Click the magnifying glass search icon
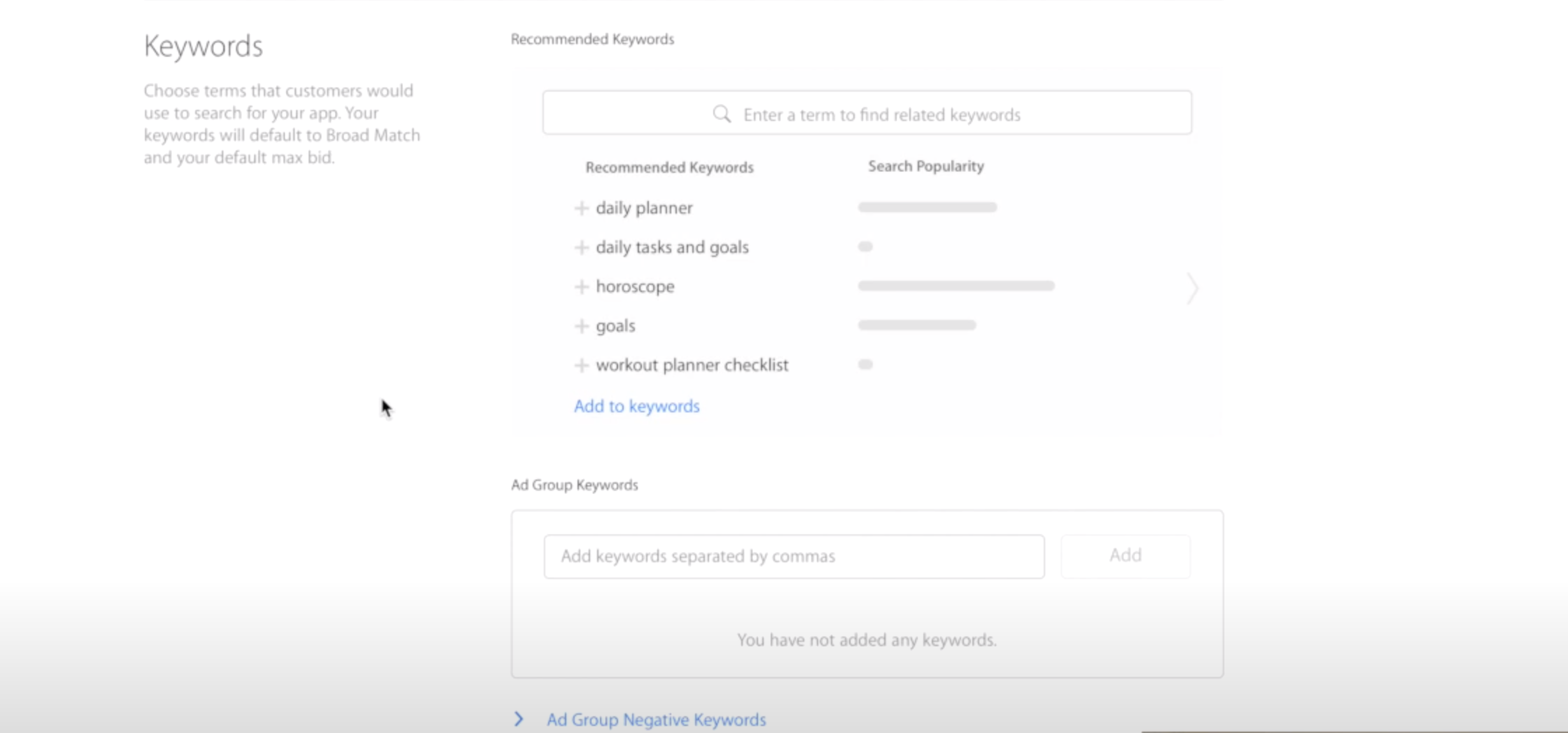 pos(721,113)
